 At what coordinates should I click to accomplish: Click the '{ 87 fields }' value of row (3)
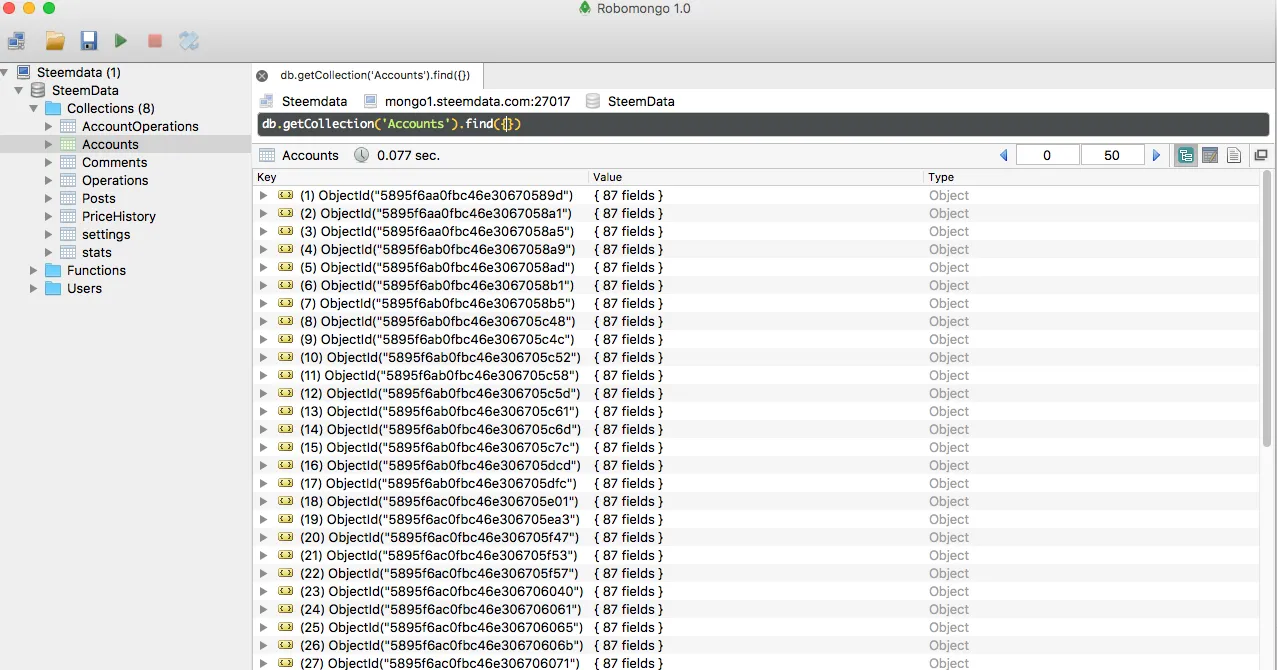[x=628, y=231]
